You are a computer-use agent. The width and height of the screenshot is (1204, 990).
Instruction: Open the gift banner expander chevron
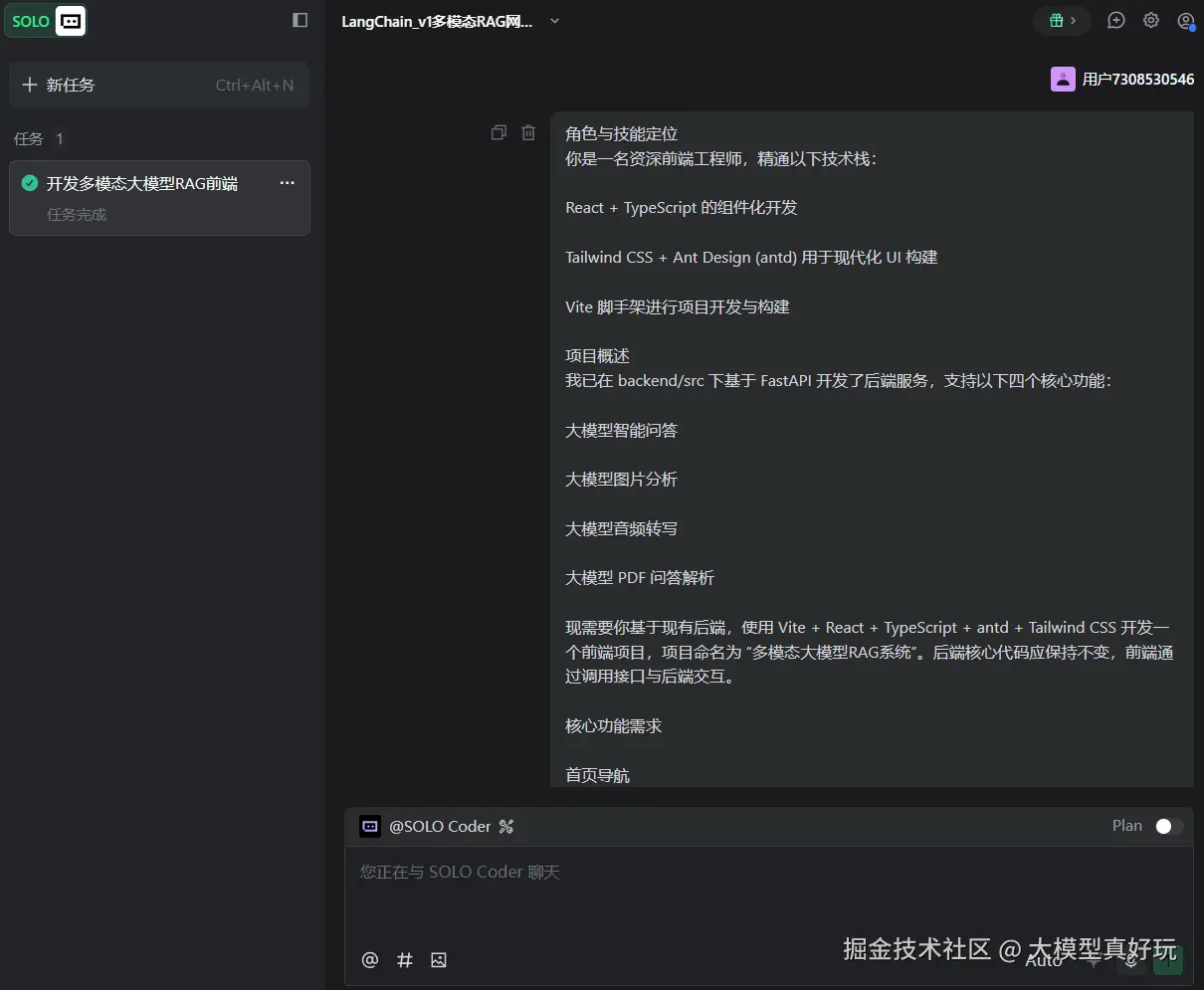coord(1073,20)
